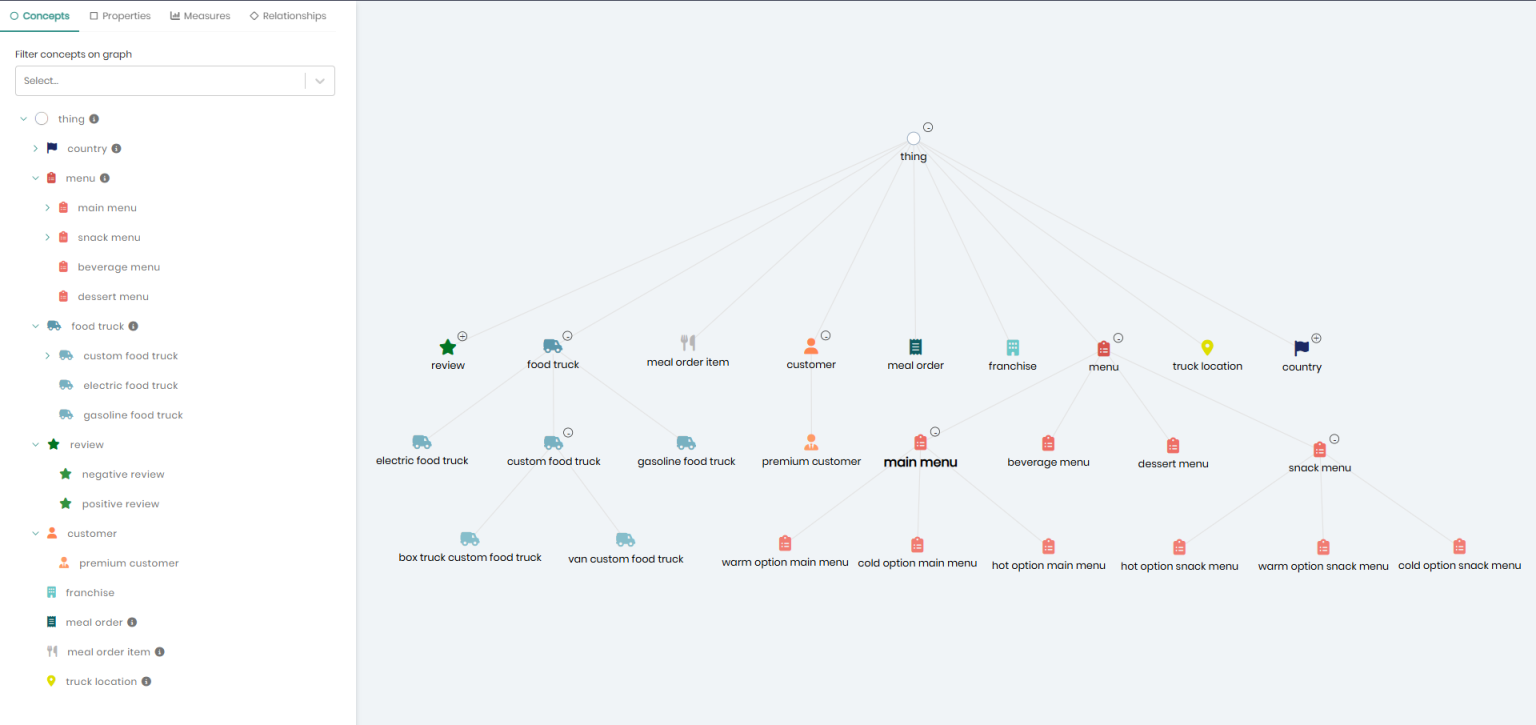Click the dessert menu clipboard icon in the graph
Viewport: 1536px width, 725px height.
click(x=1172, y=445)
